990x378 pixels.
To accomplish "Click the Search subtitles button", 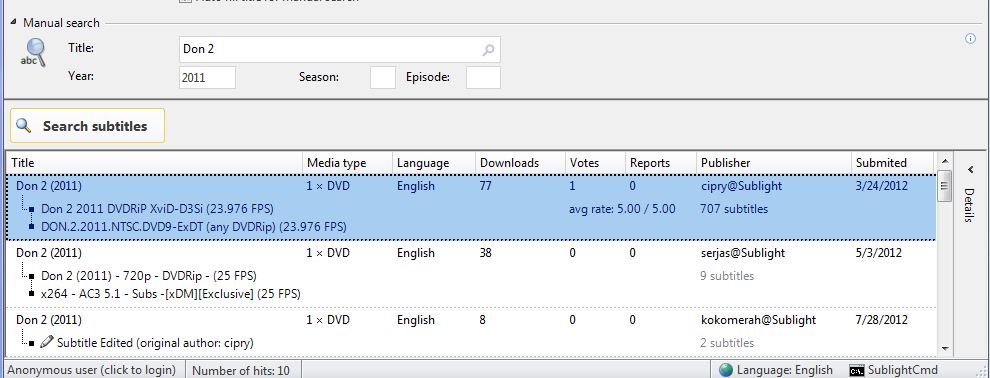I will click(87, 126).
